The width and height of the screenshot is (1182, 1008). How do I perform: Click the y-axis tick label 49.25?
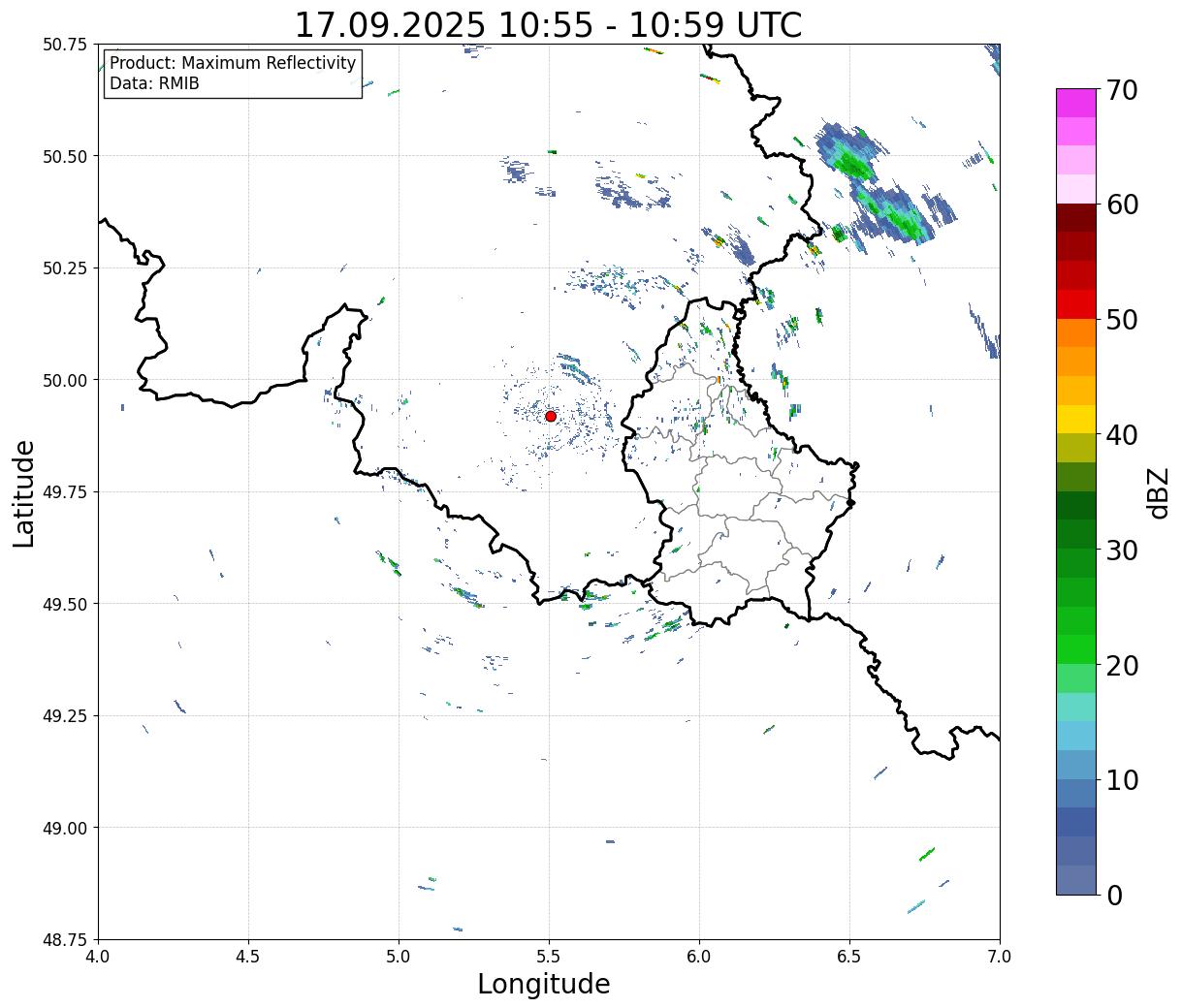(65, 716)
